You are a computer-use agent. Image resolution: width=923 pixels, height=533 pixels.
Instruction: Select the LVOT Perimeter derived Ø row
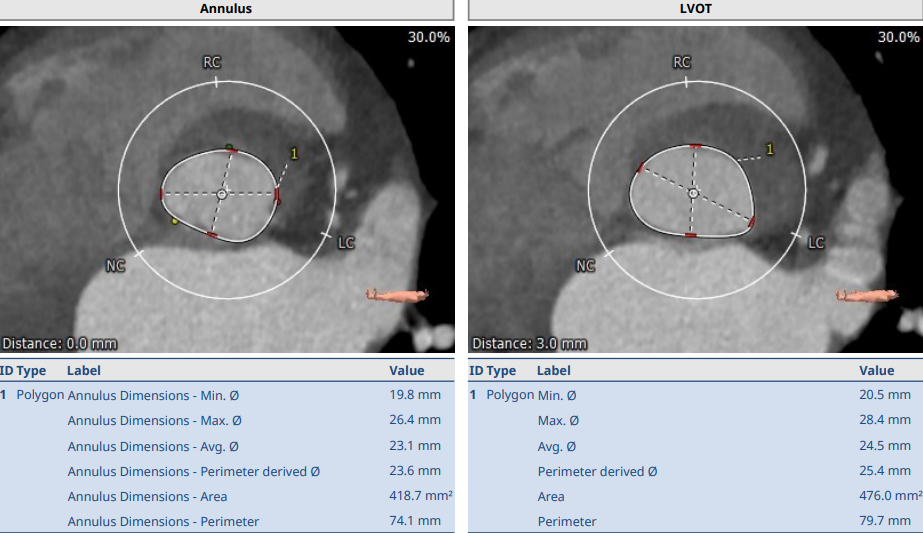[x=696, y=470]
